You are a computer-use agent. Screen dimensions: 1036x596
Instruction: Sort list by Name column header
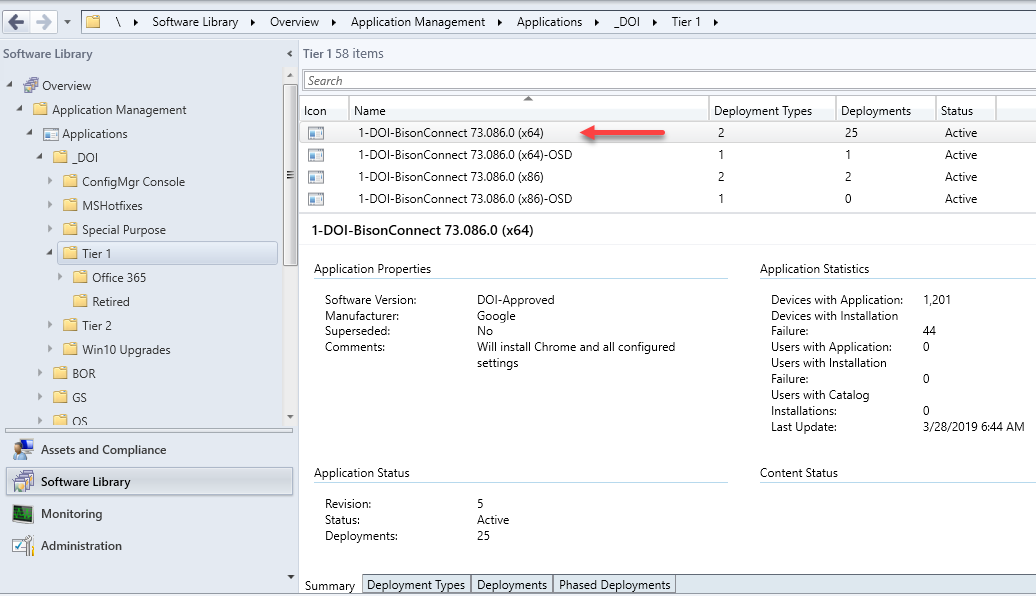(x=529, y=110)
